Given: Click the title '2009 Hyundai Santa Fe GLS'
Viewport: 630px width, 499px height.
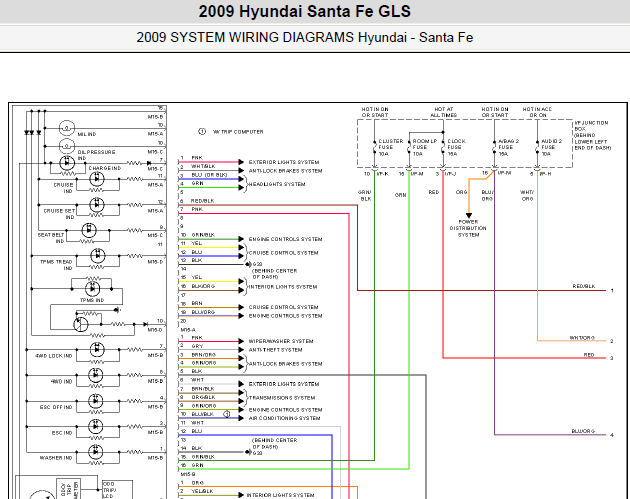Looking at the screenshot, I should [x=305, y=11].
